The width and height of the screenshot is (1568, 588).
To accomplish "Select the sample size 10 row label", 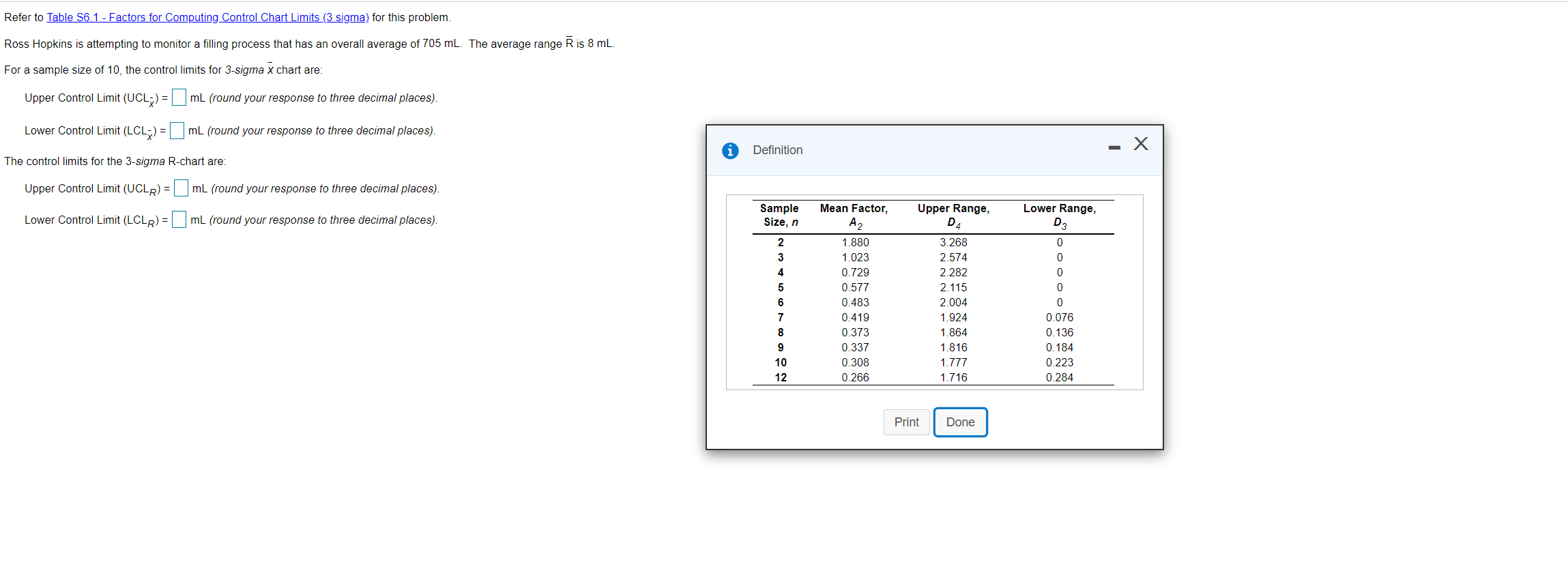I will 781,362.
